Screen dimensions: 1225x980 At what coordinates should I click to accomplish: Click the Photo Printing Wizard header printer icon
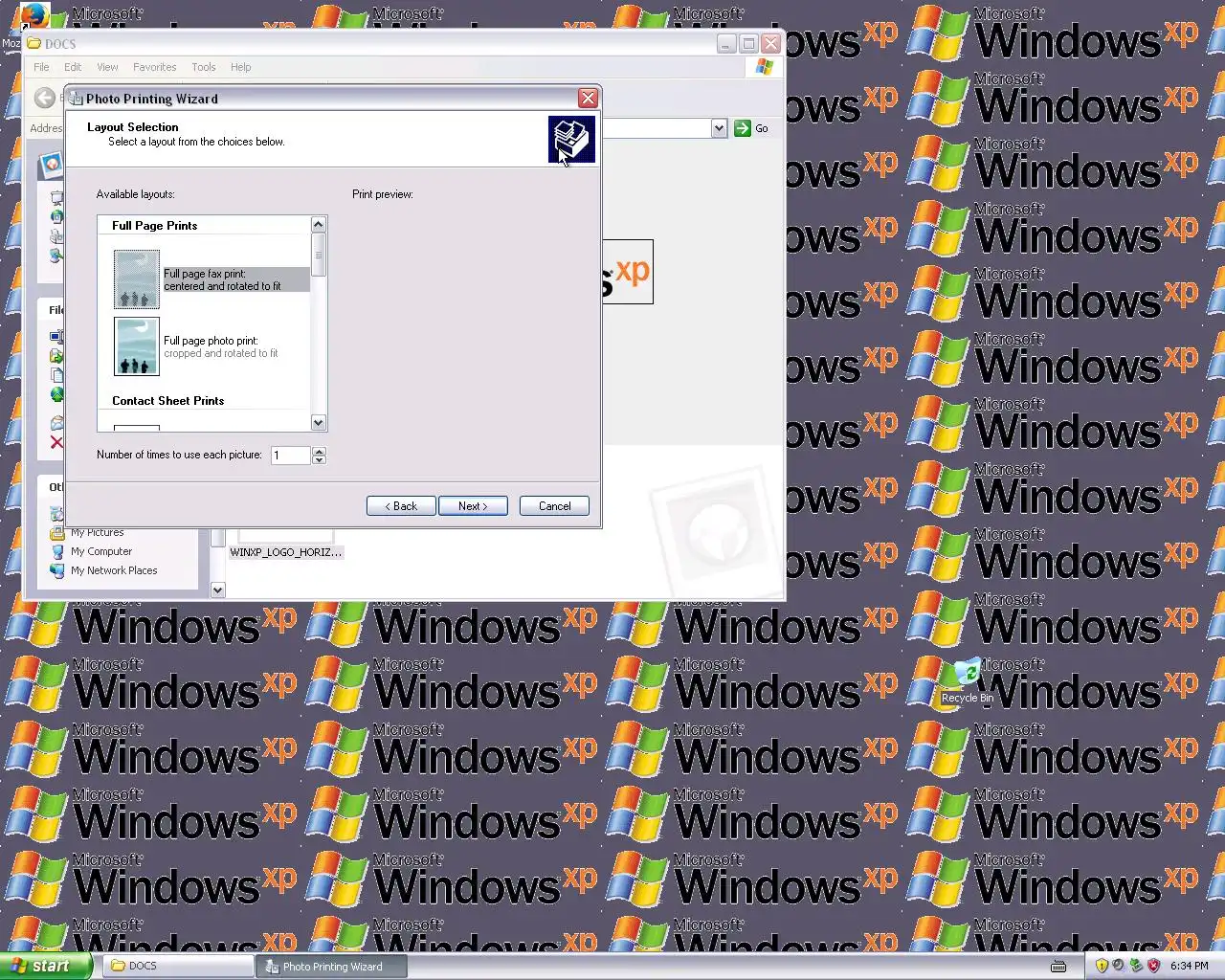click(x=571, y=140)
